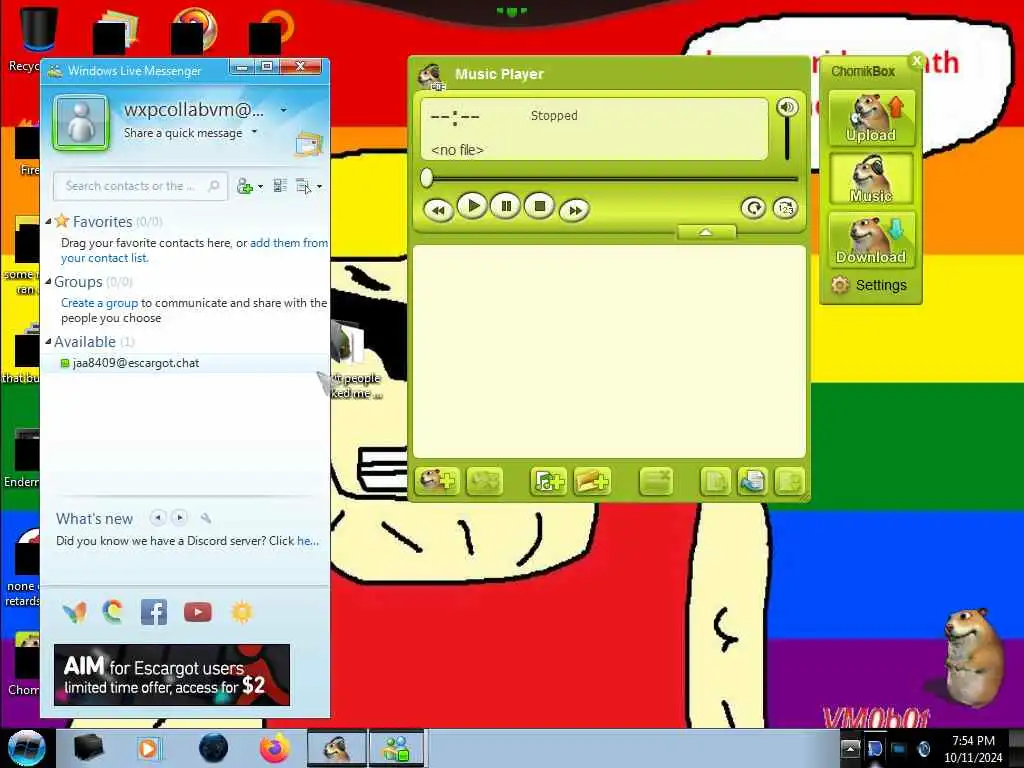Mute the Music Player speaker icon
The image size is (1024, 768).
pyautogui.click(x=787, y=107)
